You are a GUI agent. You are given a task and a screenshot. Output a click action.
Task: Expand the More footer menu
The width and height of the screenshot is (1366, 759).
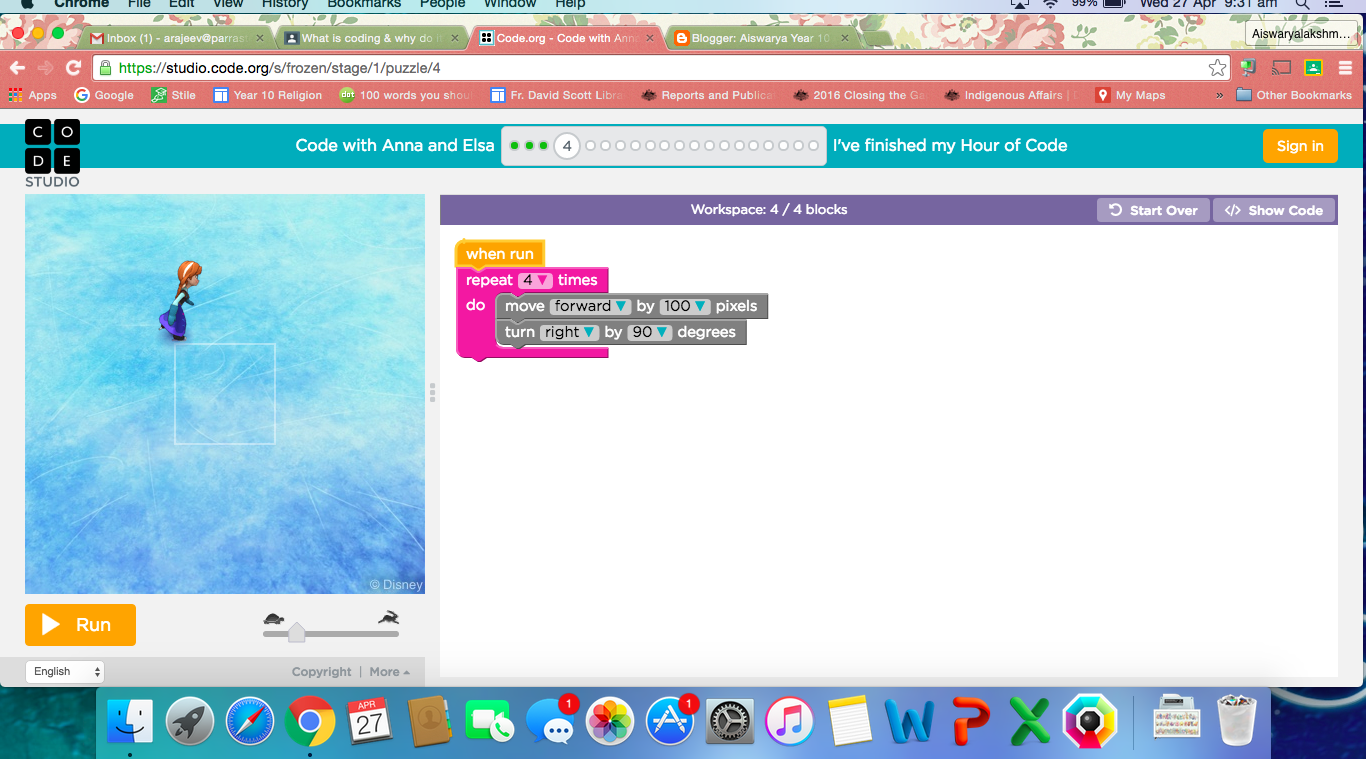point(390,672)
